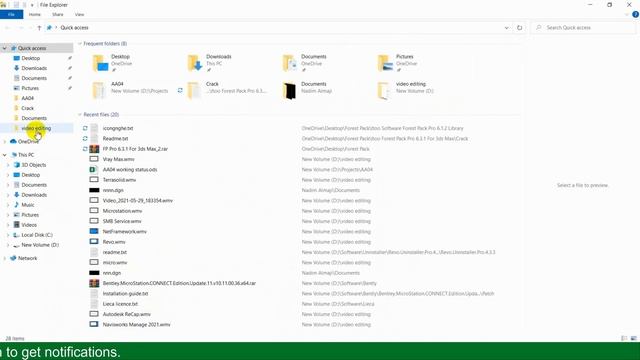Image resolution: width=640 pixels, height=360 pixels.
Task: Open the File ribbon tab
Action: [x=11, y=14]
